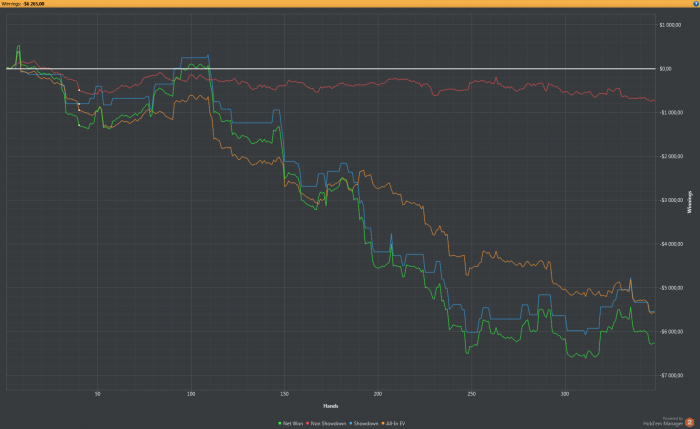This screenshot has width=700, height=429.
Task: Click the 50 hands x-axis tick label
Action: 98,394
